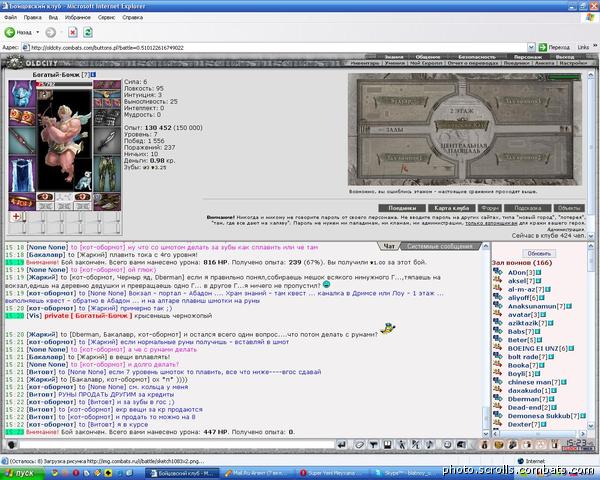The height and width of the screenshot is (480, 600).
Task: Open the Файл menu
Action: [x=9, y=17]
